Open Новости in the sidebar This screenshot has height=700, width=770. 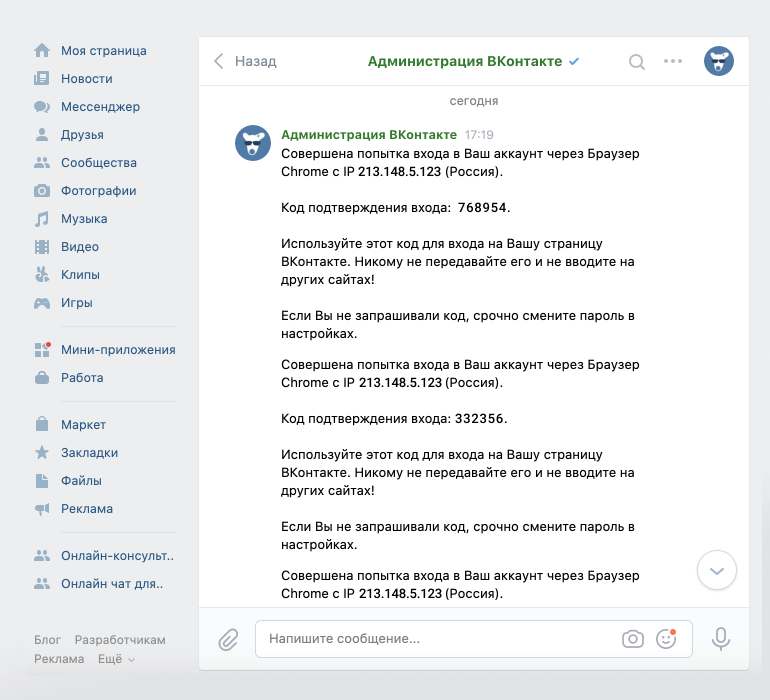click(86, 79)
